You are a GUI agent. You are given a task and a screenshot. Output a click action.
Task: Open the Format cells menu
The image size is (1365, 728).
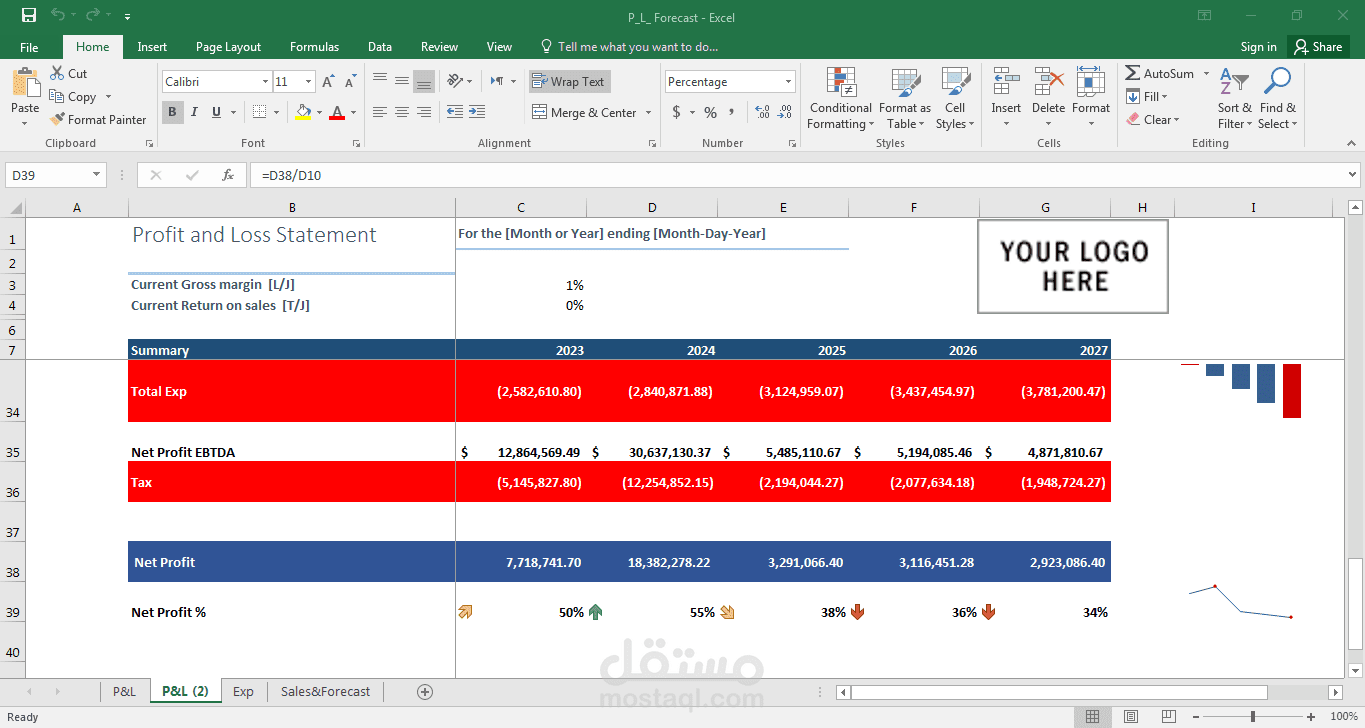pos(1091,98)
